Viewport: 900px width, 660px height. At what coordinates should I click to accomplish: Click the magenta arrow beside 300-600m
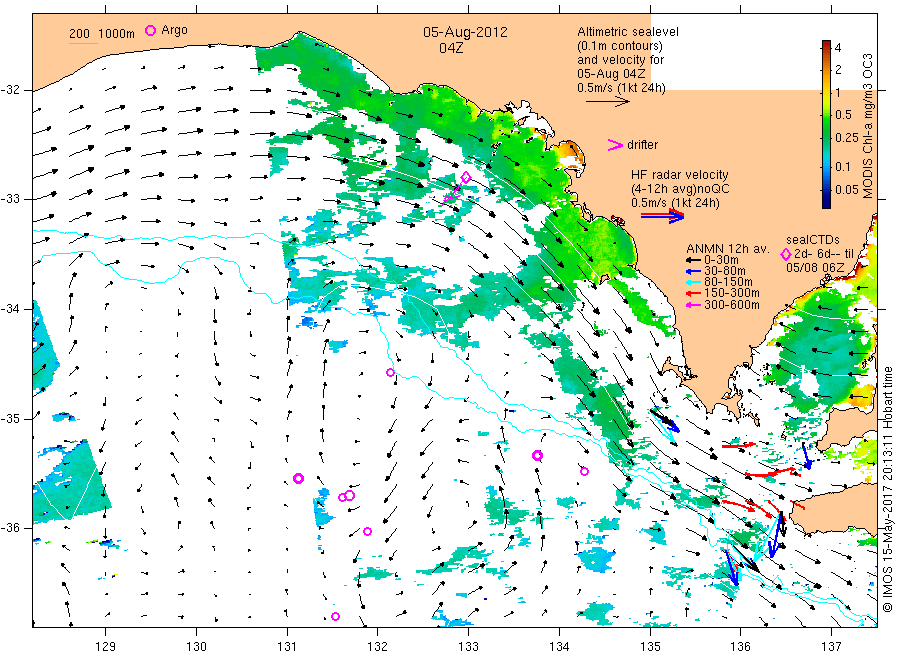(x=693, y=305)
